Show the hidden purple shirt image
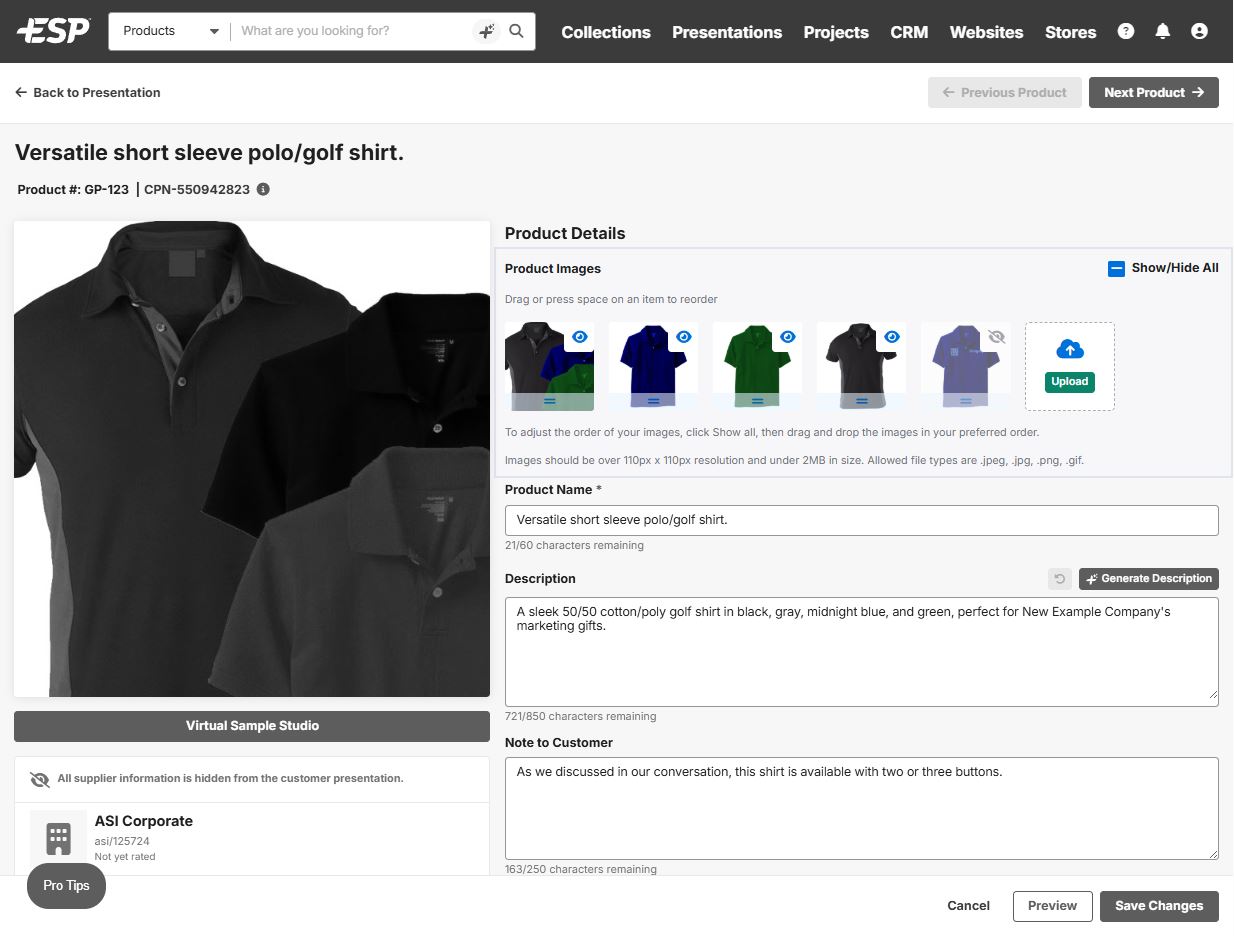1234x936 pixels. (996, 337)
